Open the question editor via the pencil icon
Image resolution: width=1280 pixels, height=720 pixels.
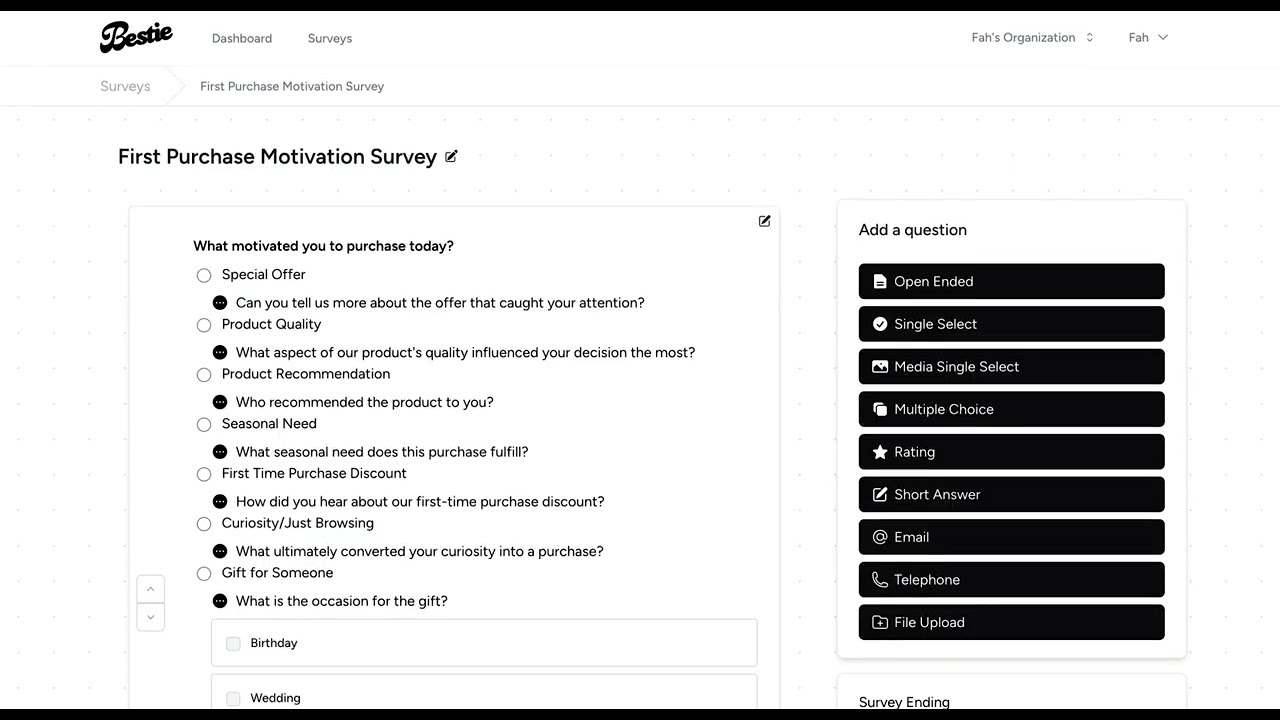pos(764,221)
